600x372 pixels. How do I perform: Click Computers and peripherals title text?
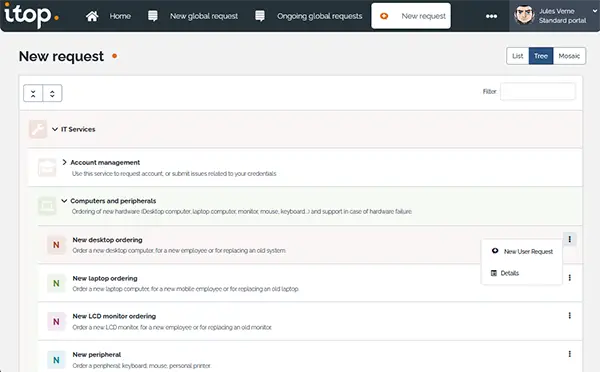click(113, 201)
